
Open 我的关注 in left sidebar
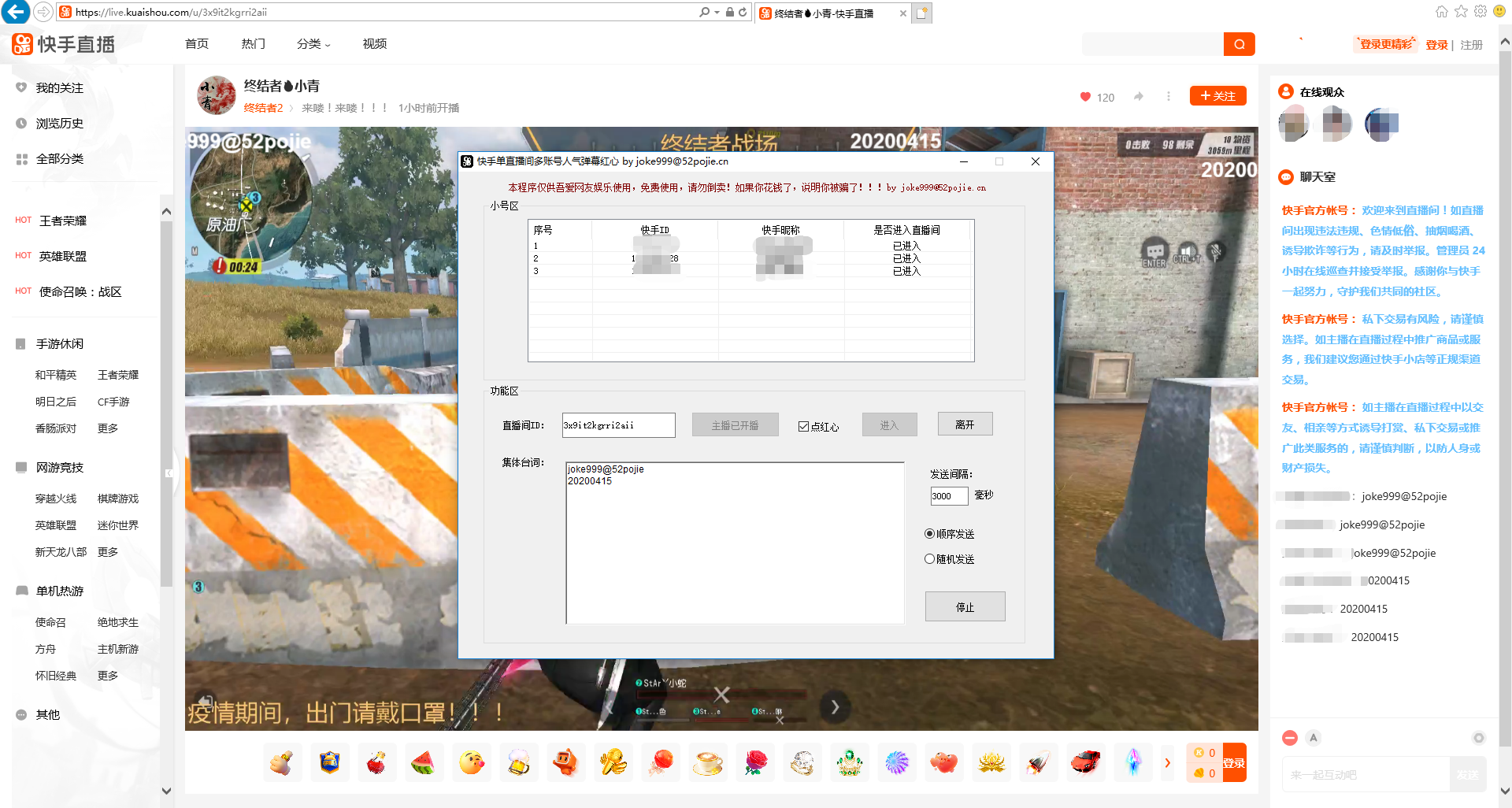click(x=59, y=88)
